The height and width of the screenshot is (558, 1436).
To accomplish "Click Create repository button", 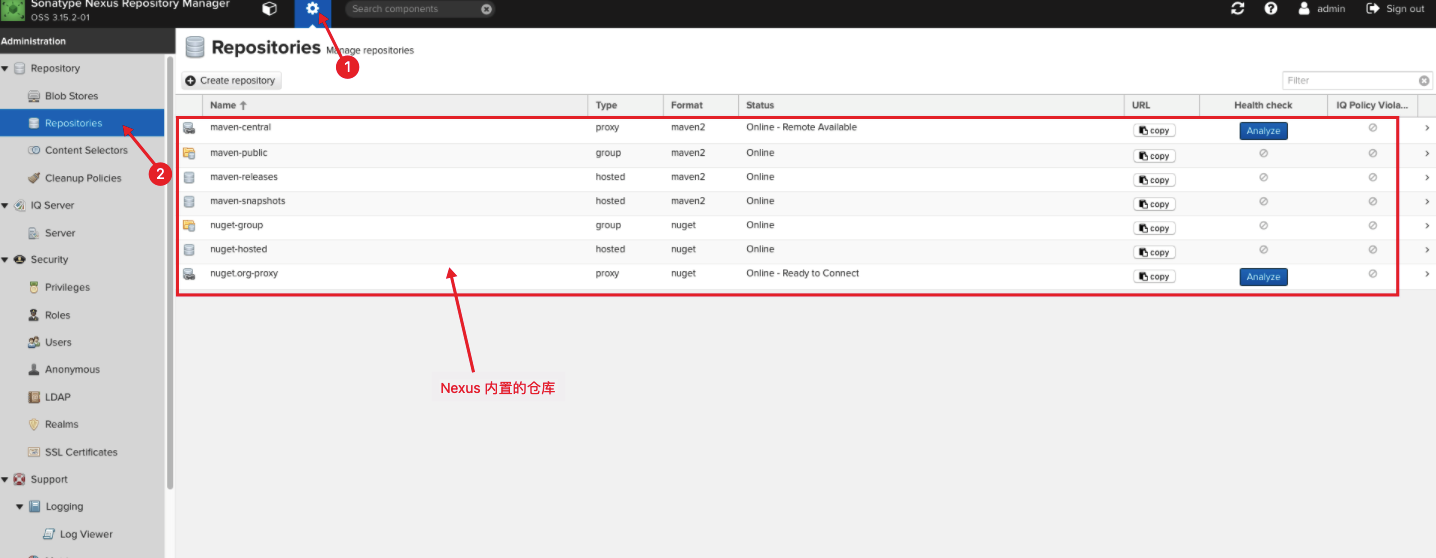I will [231, 81].
